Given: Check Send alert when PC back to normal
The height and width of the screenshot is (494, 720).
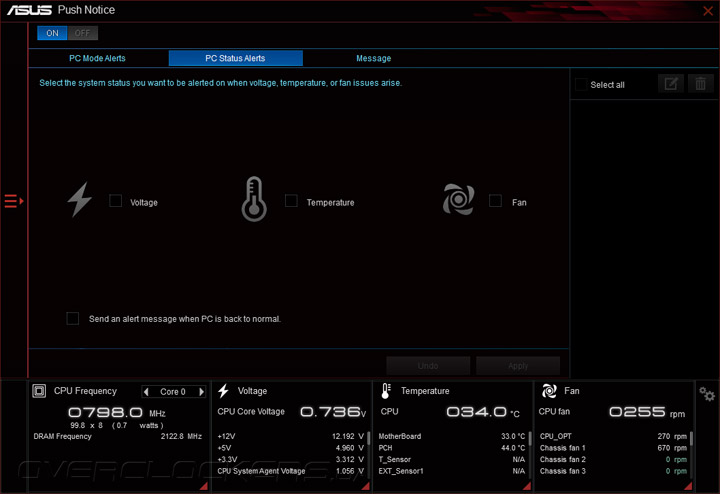Looking at the screenshot, I should (73, 318).
